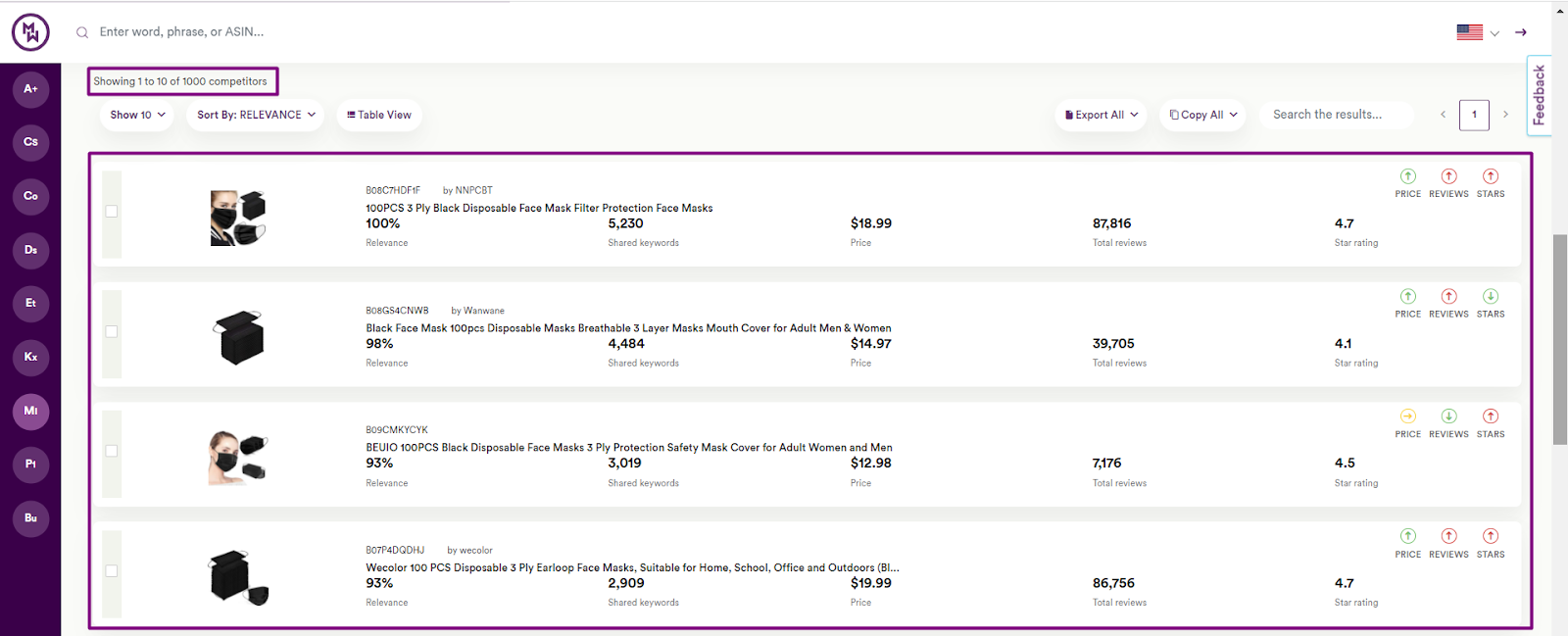
Task: Click the Search the results field
Action: [x=1336, y=115]
